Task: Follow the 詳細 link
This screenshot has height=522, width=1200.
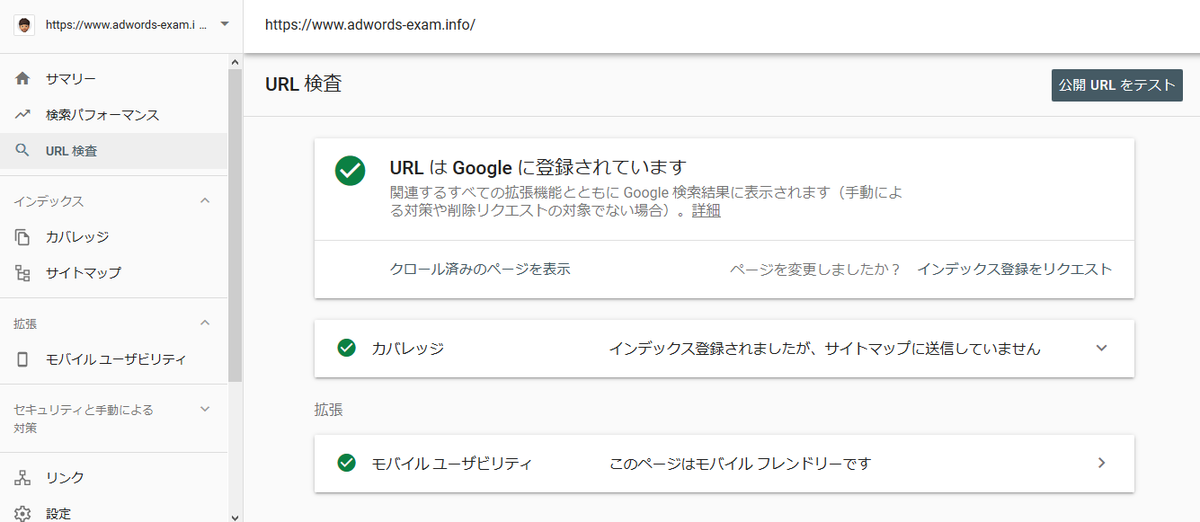Action: 706,211
